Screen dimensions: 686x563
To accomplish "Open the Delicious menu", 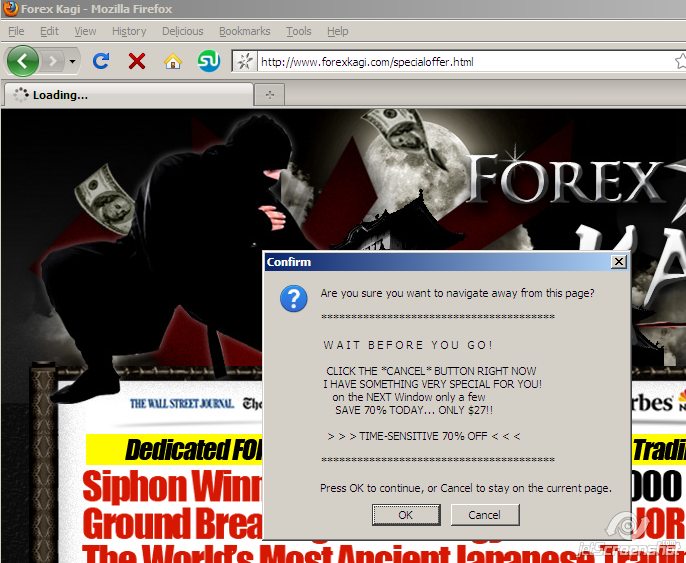I will point(182,31).
